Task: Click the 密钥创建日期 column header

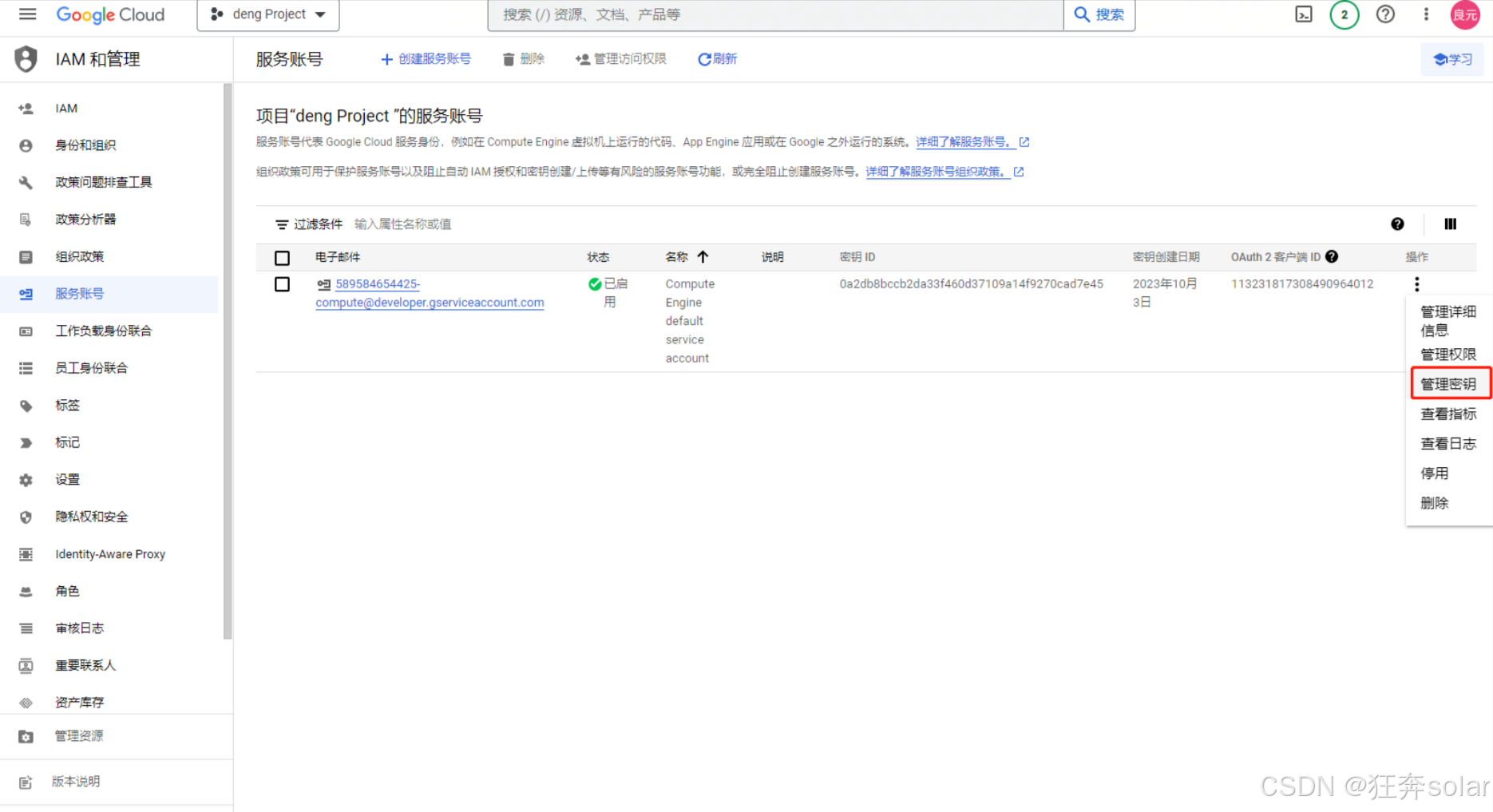Action: 1166,257
